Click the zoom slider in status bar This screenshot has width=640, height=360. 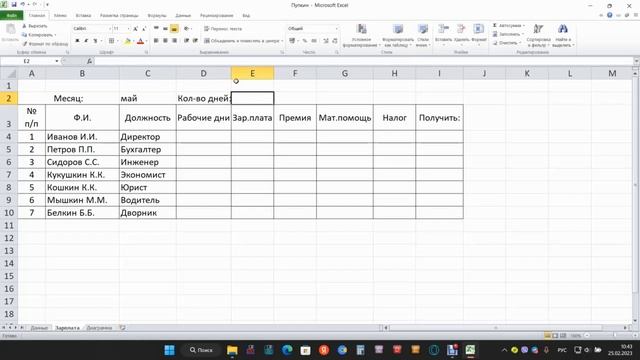[x=614, y=336]
